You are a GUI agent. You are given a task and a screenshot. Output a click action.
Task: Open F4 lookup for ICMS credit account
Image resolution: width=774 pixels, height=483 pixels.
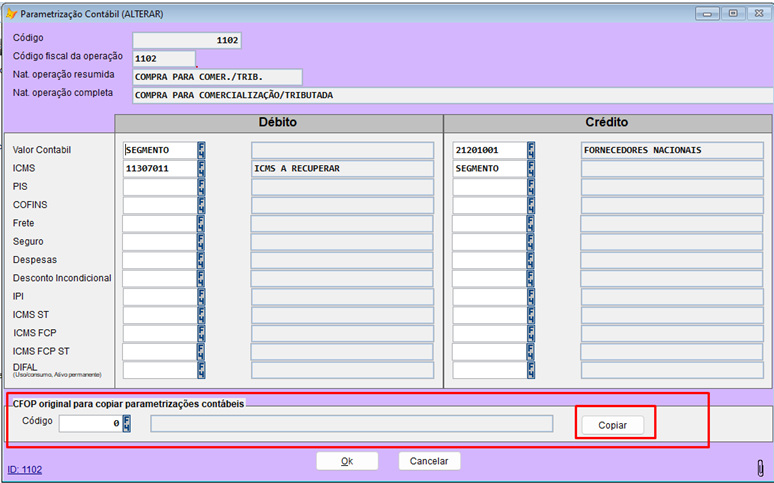pos(531,169)
